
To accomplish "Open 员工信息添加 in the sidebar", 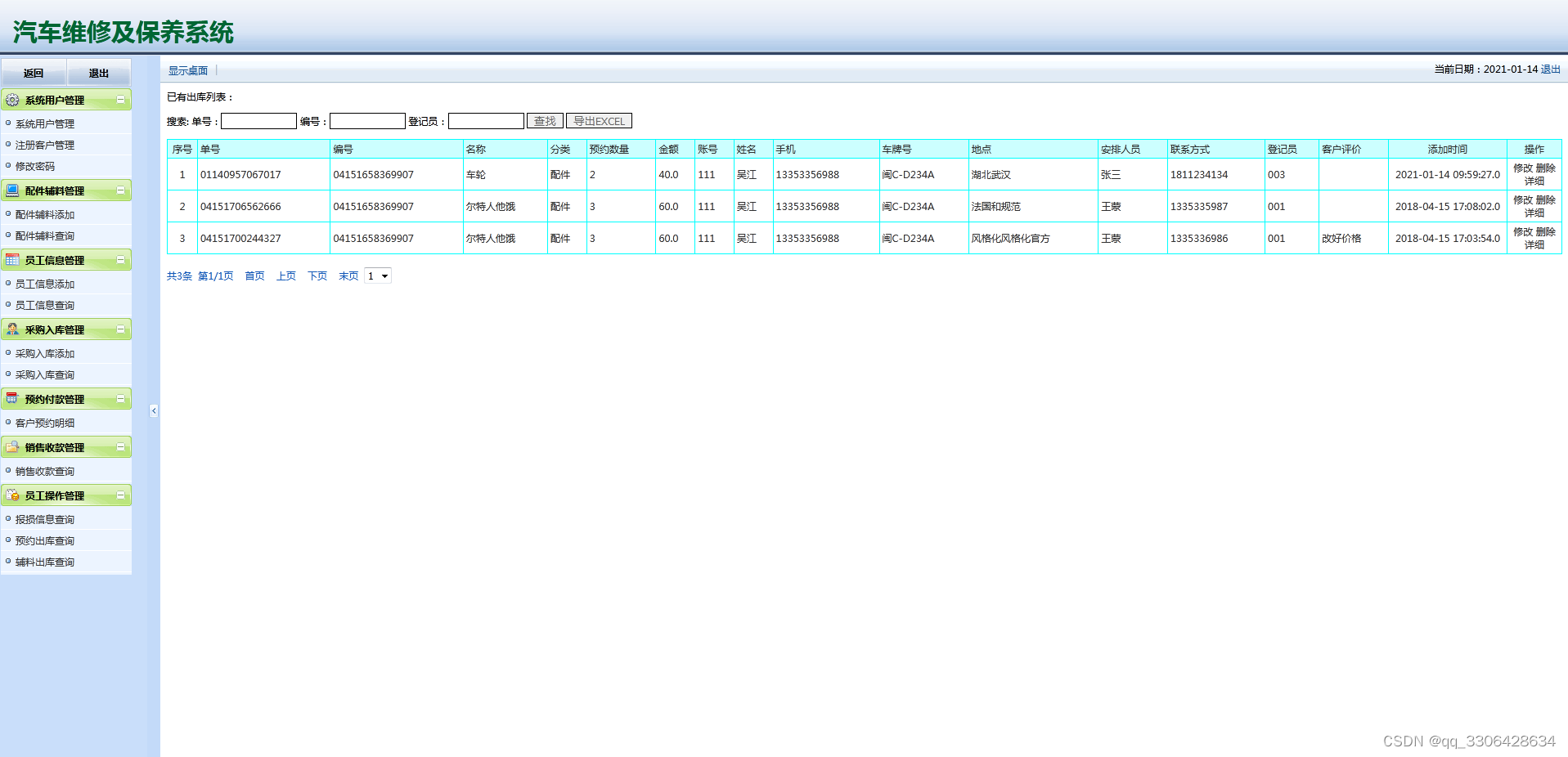I will click(45, 284).
